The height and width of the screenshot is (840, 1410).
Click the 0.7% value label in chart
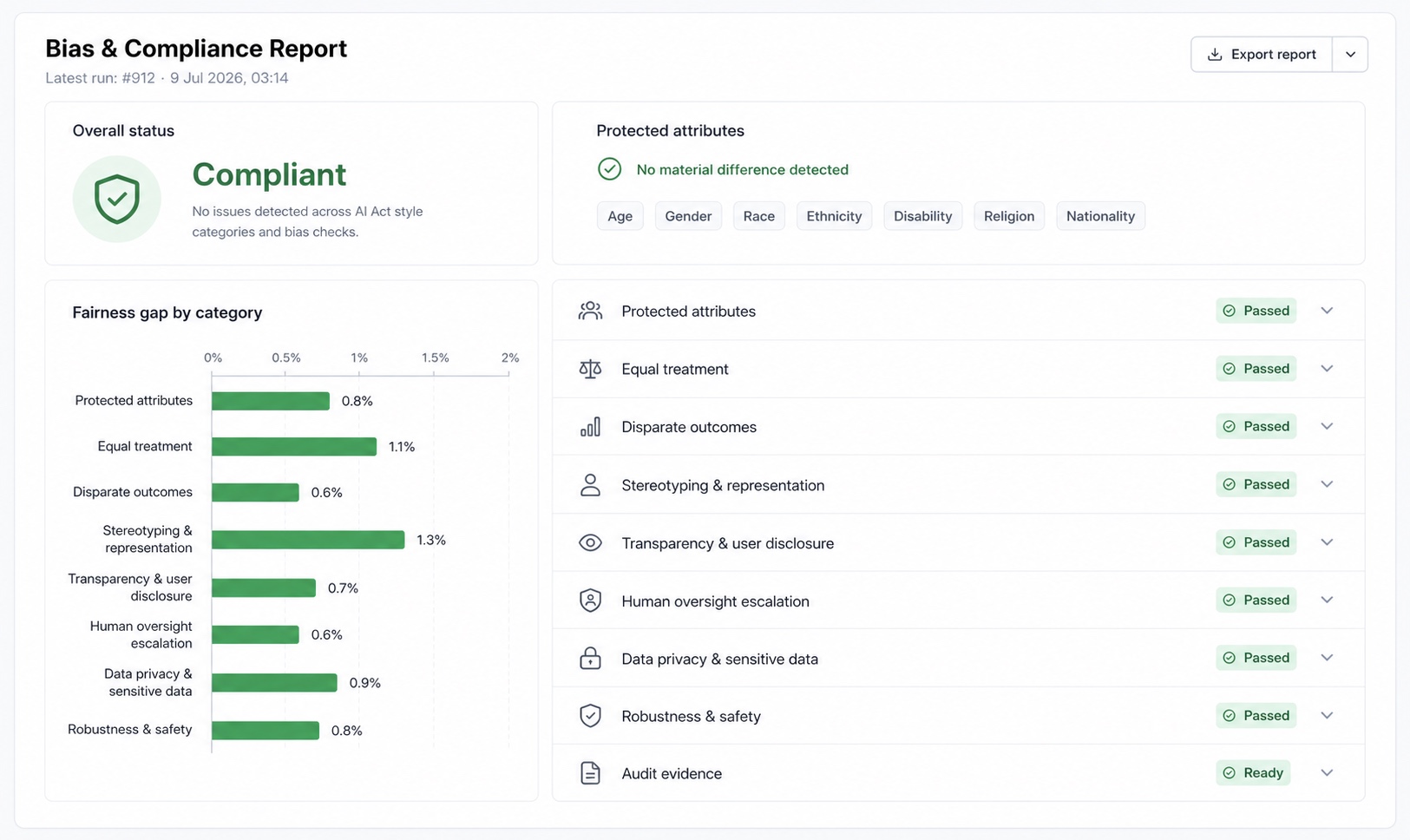[x=343, y=588]
